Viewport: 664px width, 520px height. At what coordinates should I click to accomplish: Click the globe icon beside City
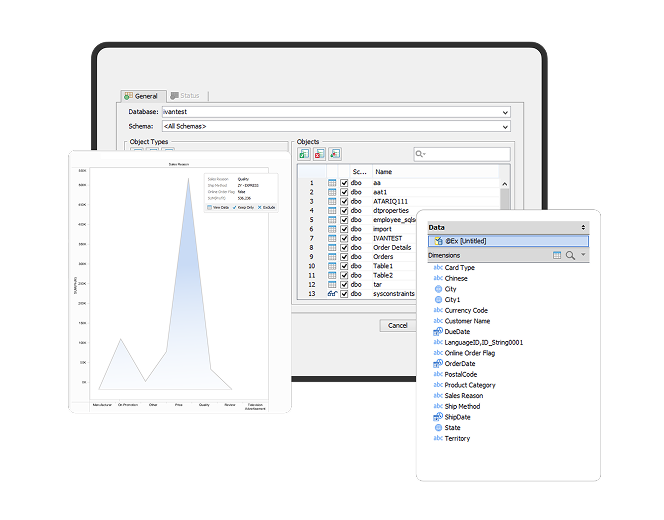(438, 289)
